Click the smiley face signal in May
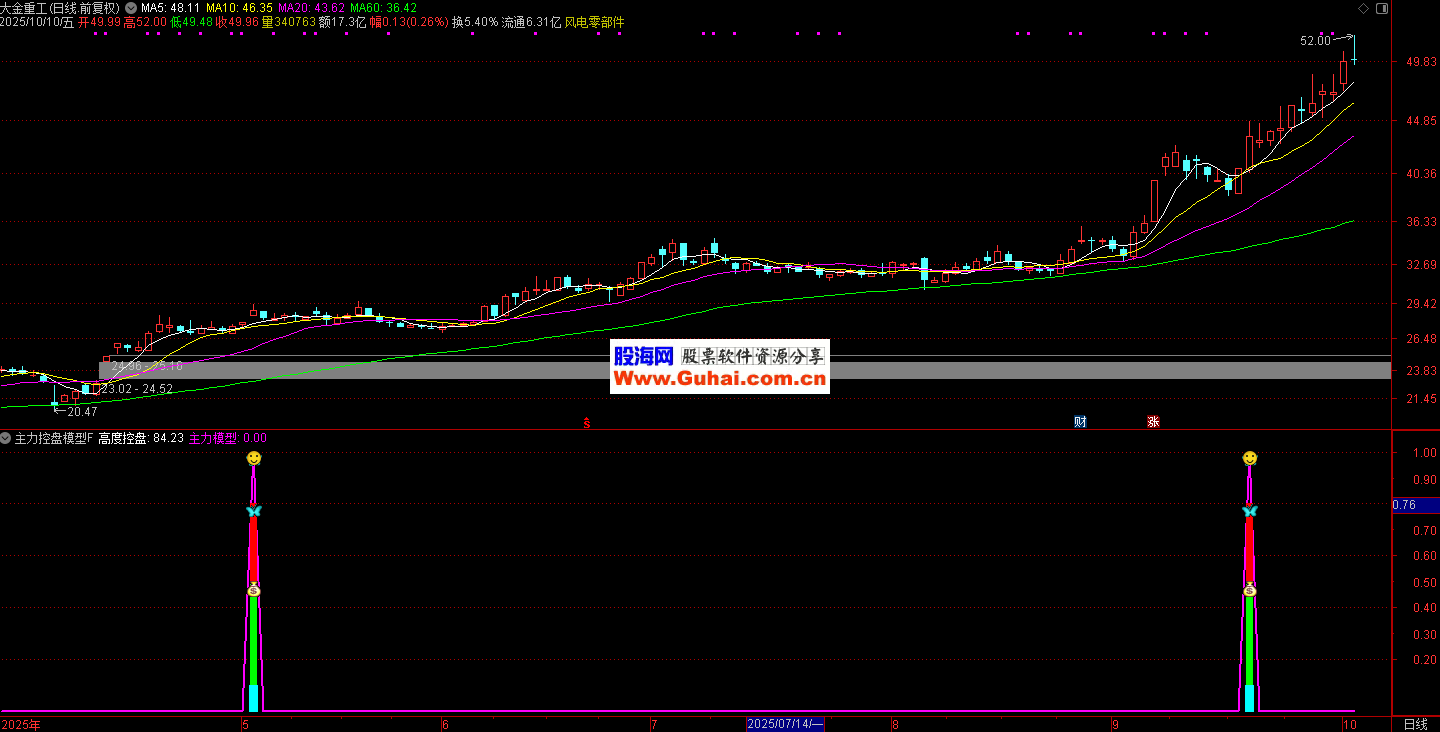Viewport: 1440px width, 732px height. pyautogui.click(x=254, y=458)
